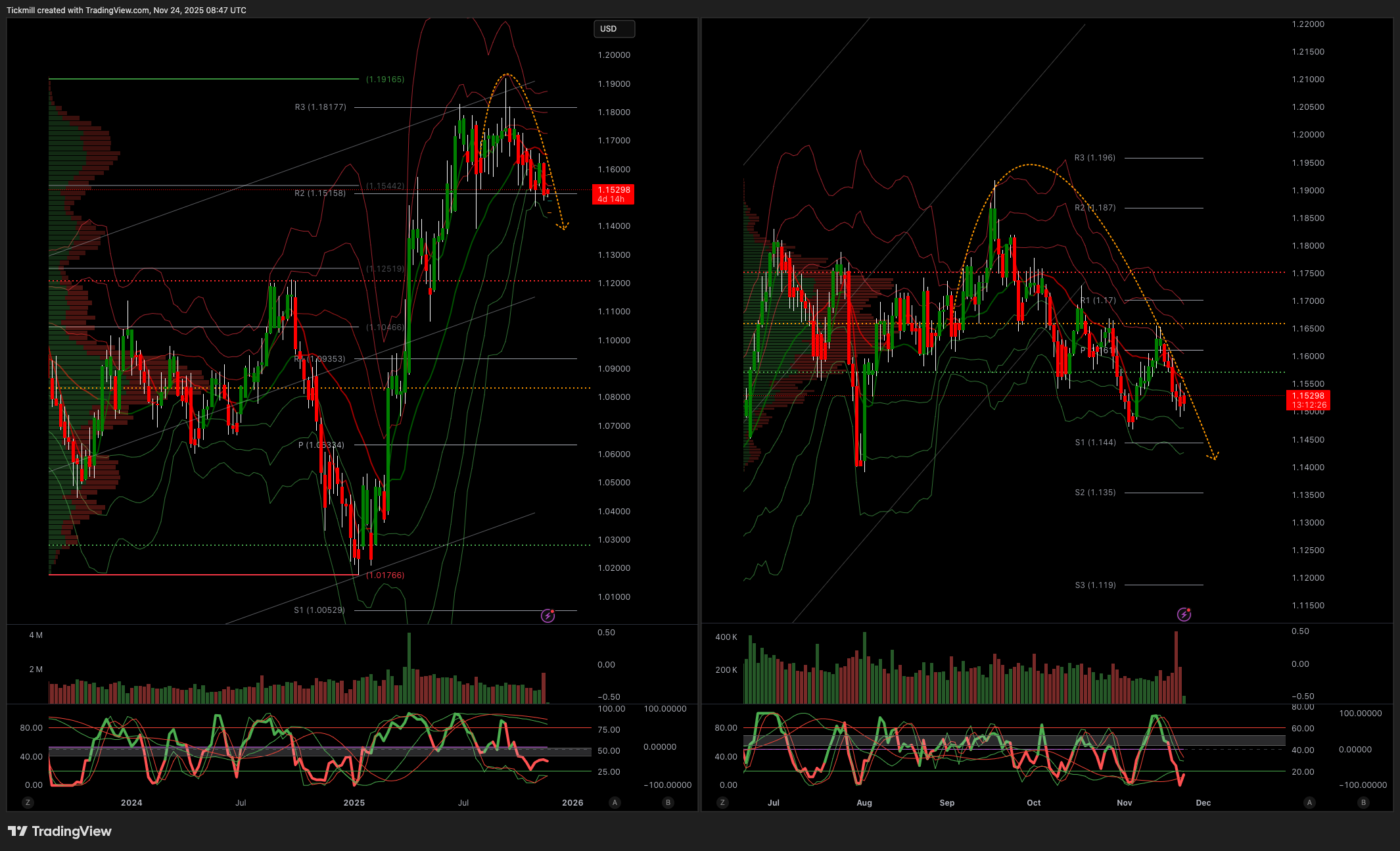Click the green 1.19165 level label
Image resolution: width=1400 pixels, height=851 pixels.
pos(385,80)
